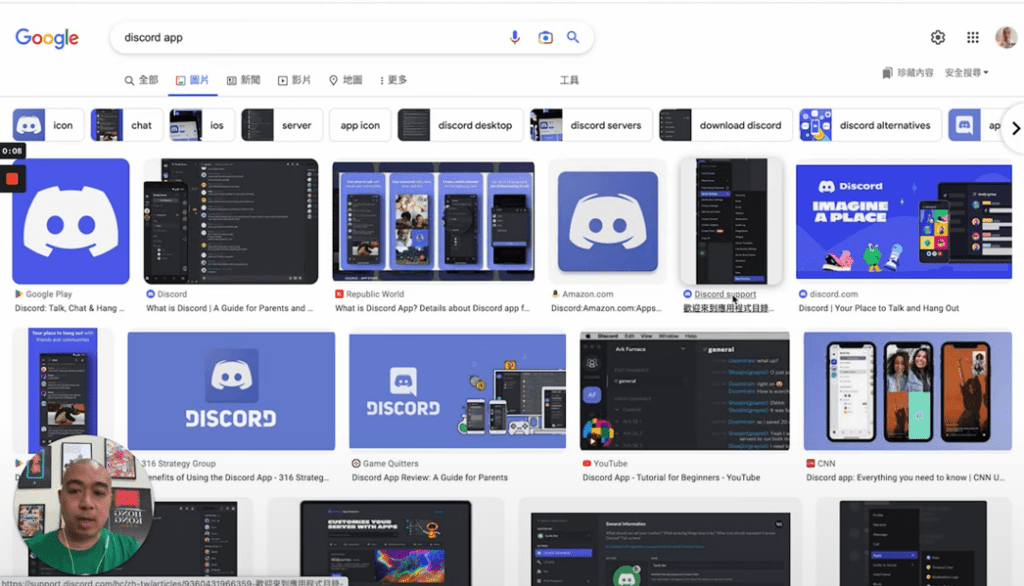Expand the 更多 (More) menu

pos(393,80)
